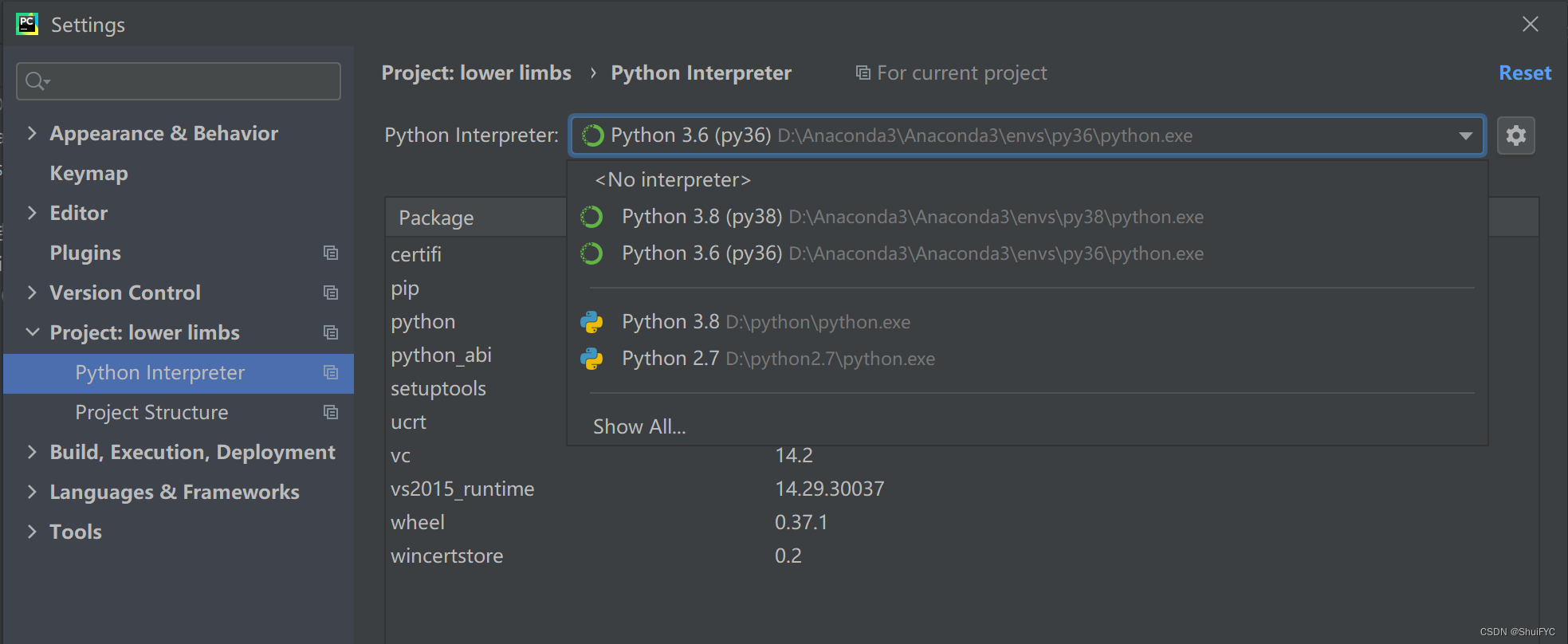This screenshot has width=1568, height=644.
Task: Click the PyCharm logo in the title bar
Action: point(27,24)
